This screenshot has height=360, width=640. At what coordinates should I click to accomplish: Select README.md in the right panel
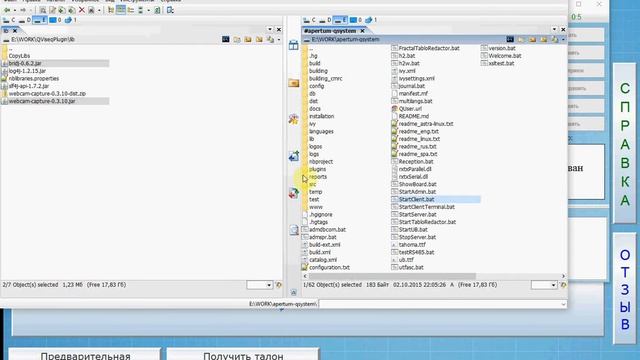pyautogui.click(x=413, y=116)
